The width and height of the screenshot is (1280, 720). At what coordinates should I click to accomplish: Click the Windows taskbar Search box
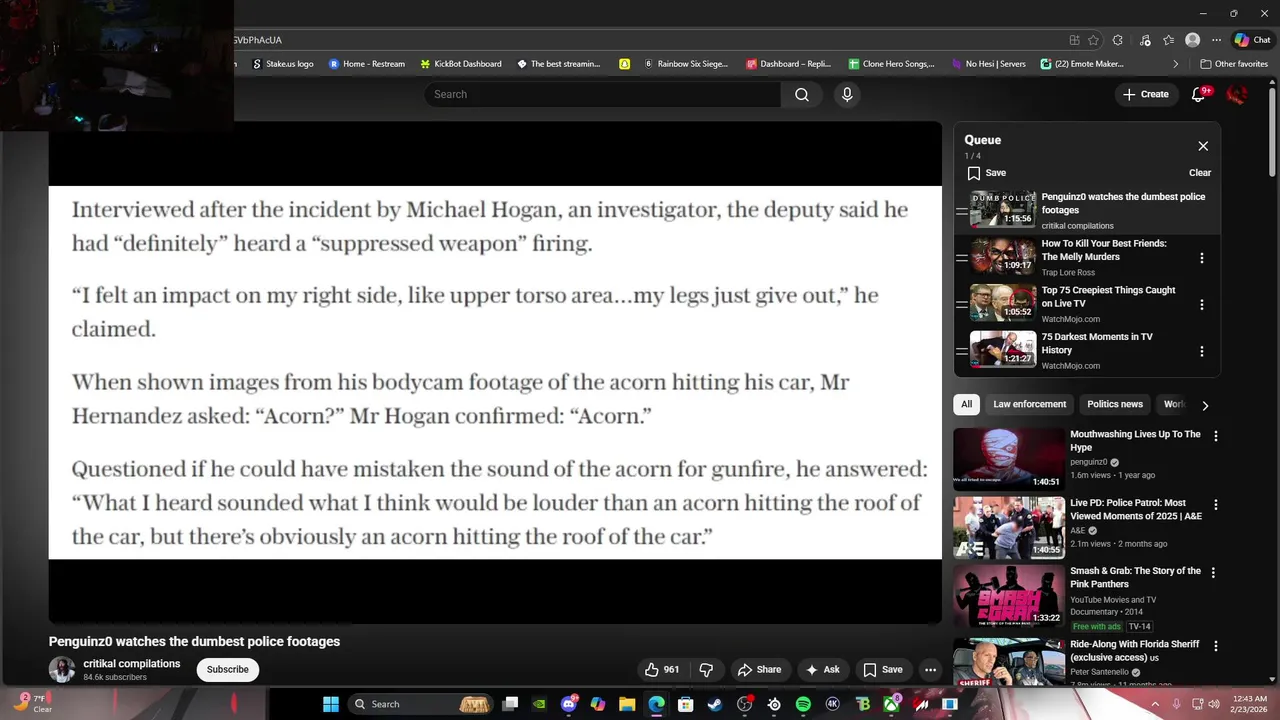pyautogui.click(x=420, y=704)
